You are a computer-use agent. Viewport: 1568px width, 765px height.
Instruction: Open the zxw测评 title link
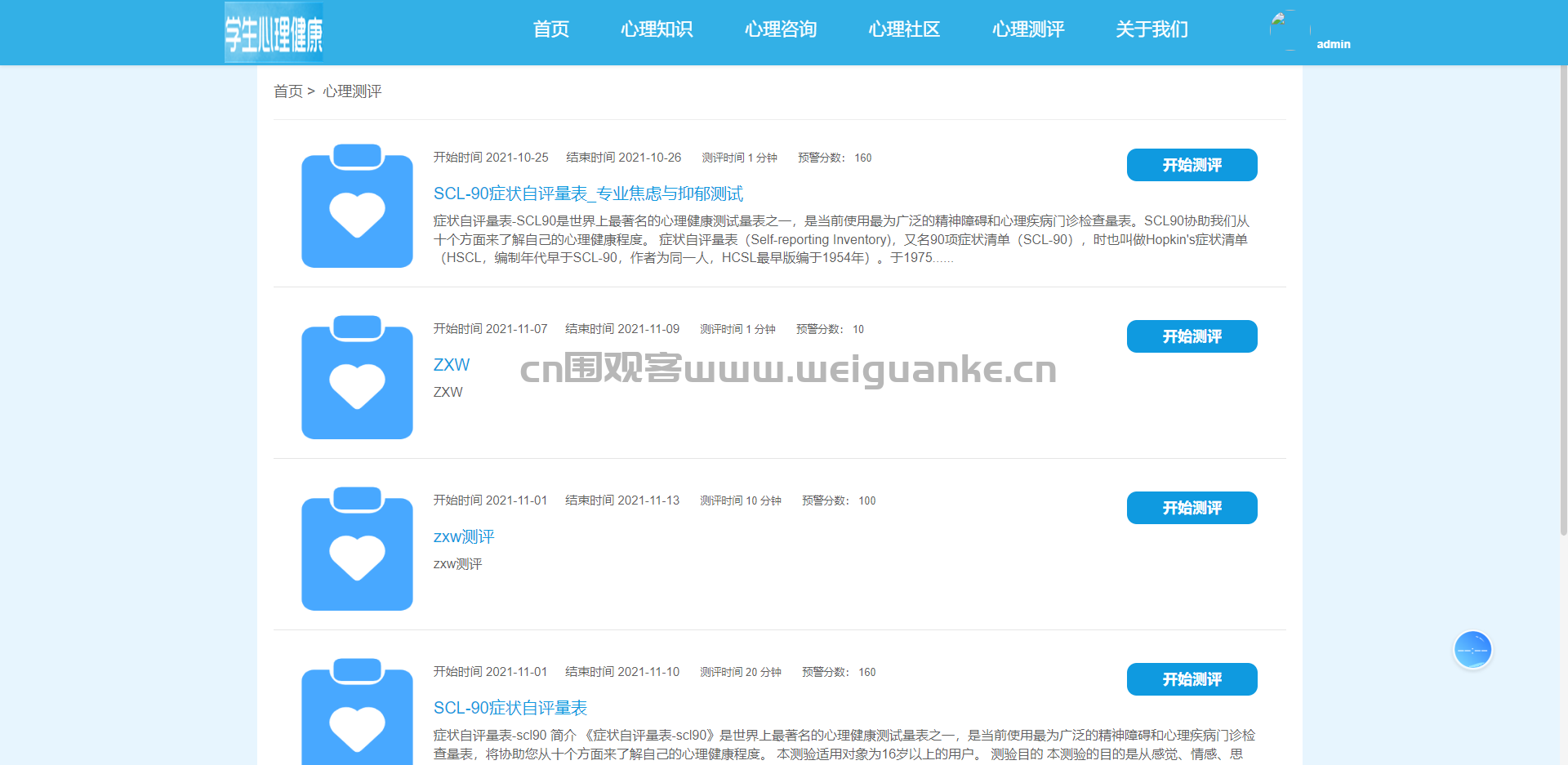click(464, 536)
